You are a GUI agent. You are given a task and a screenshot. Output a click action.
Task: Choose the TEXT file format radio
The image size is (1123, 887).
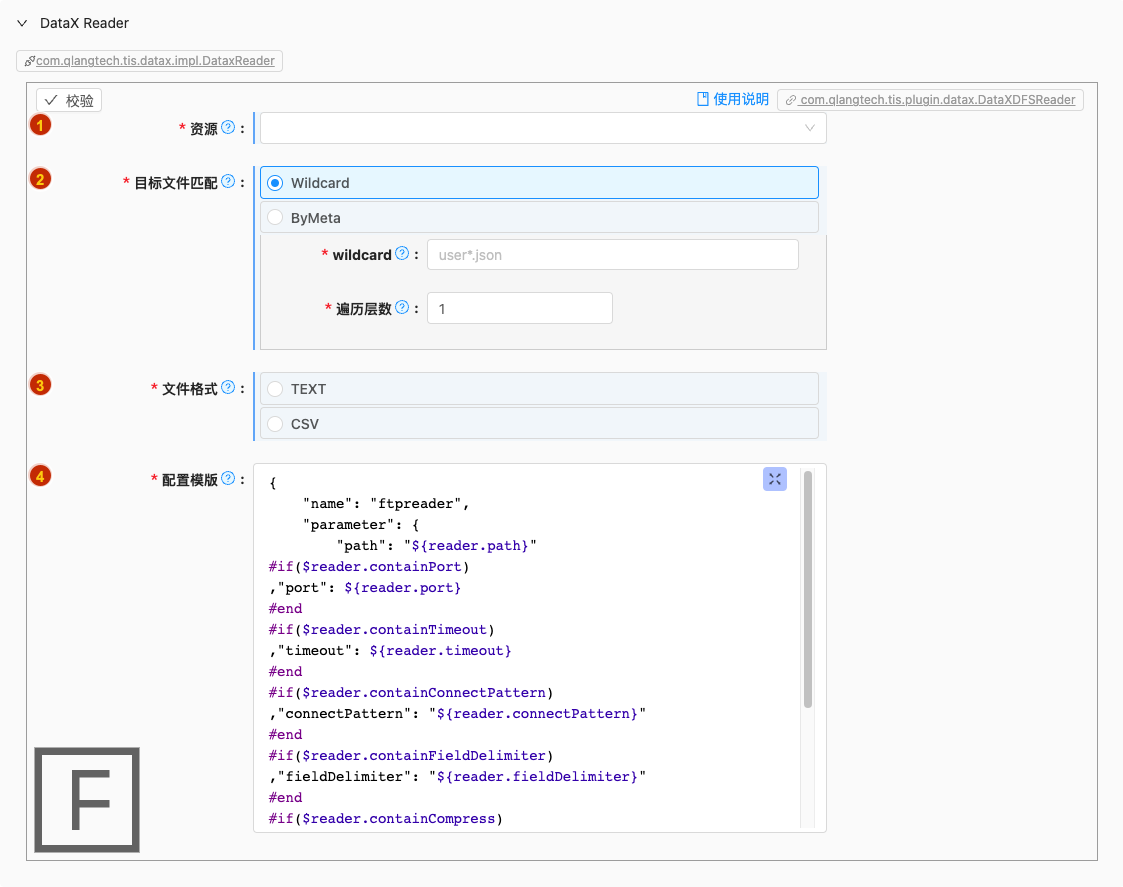(539, 389)
